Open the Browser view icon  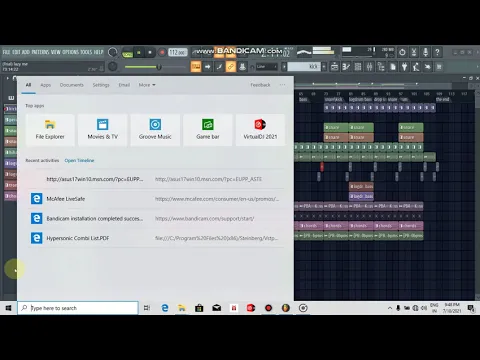pyautogui.click(x=381, y=67)
